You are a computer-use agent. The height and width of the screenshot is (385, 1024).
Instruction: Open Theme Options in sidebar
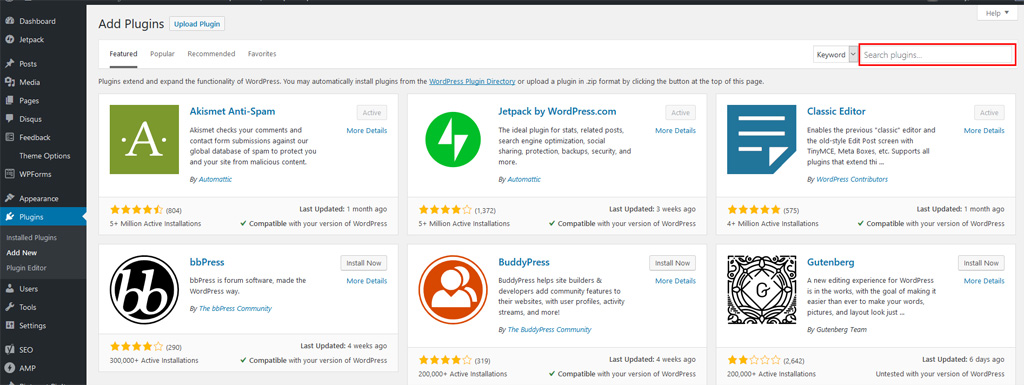(x=44, y=155)
